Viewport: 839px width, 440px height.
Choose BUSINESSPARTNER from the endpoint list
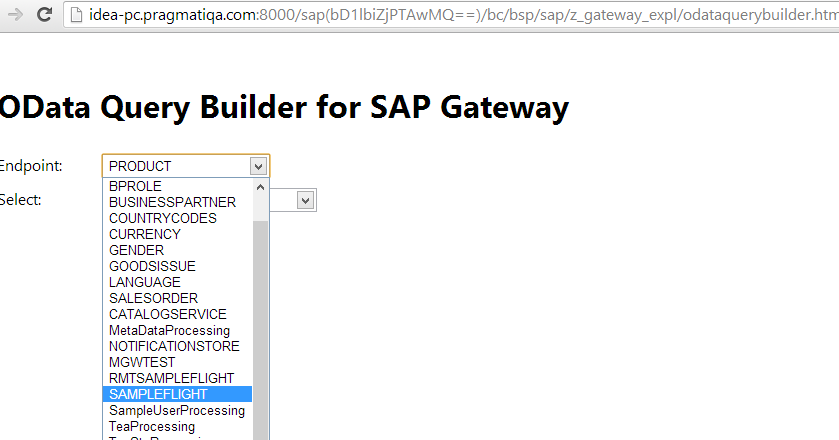click(x=177, y=202)
